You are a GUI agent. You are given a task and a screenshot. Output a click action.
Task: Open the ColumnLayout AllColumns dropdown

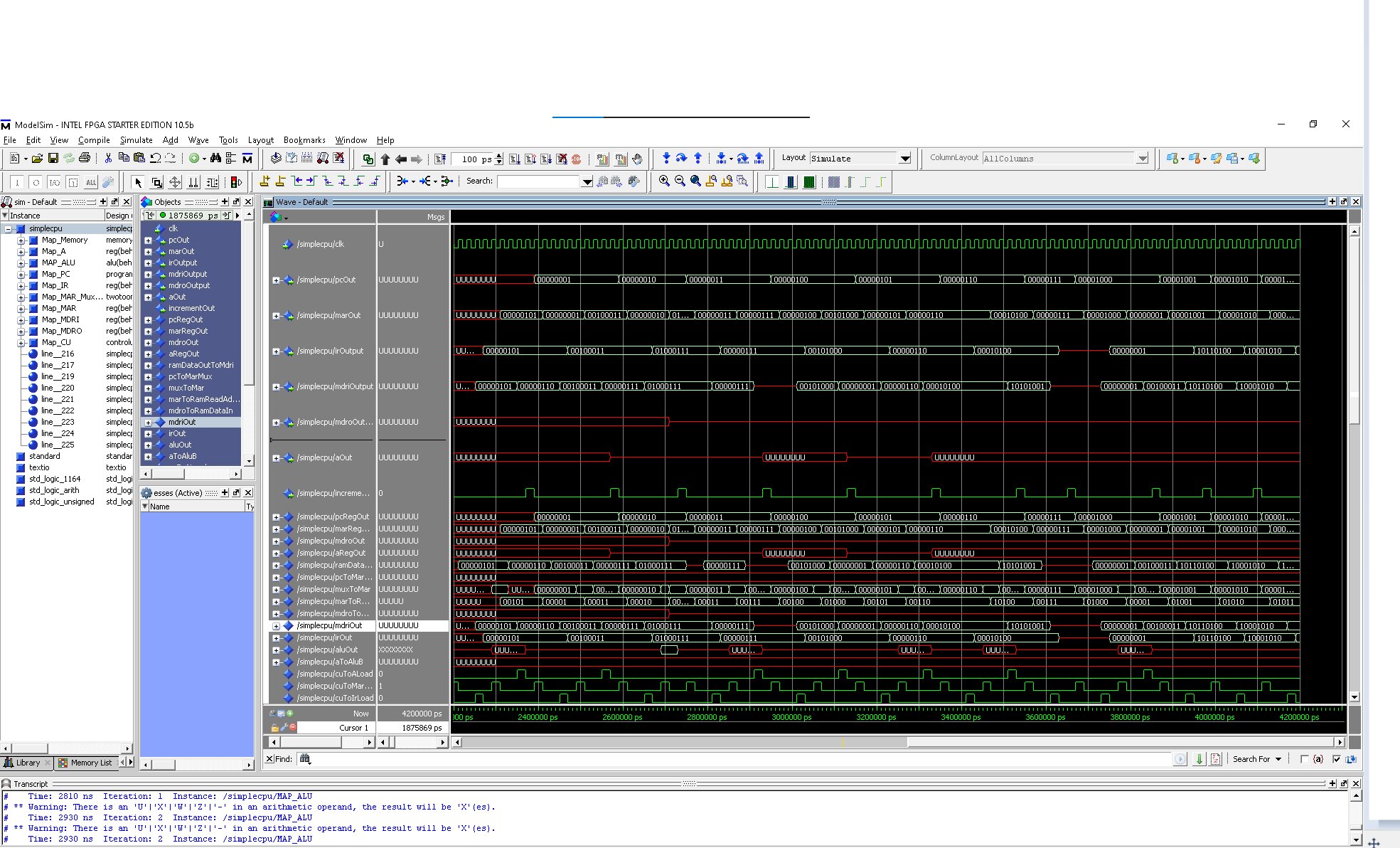[x=1142, y=159]
